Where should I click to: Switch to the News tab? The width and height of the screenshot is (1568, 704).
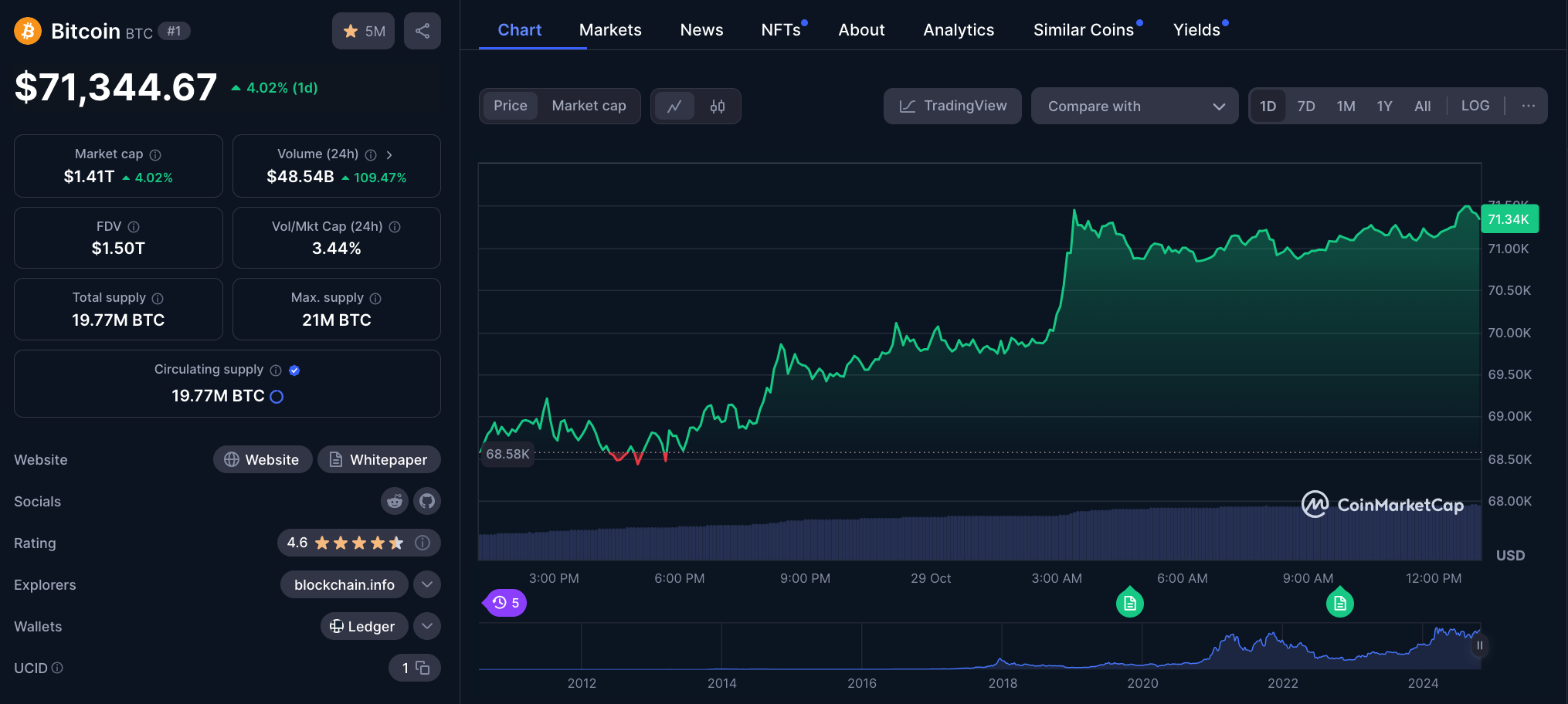701,30
